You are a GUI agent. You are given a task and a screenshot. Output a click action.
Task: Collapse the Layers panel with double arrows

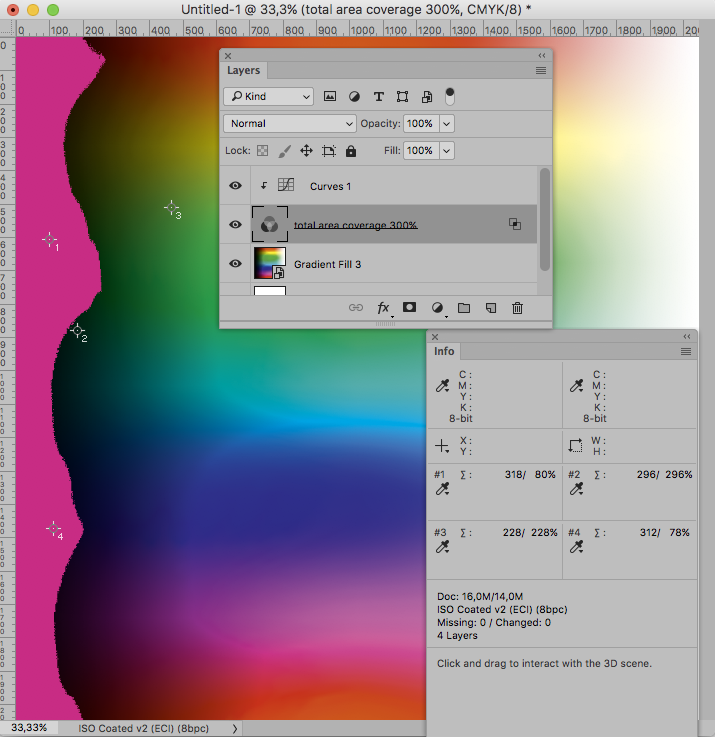(x=542, y=55)
